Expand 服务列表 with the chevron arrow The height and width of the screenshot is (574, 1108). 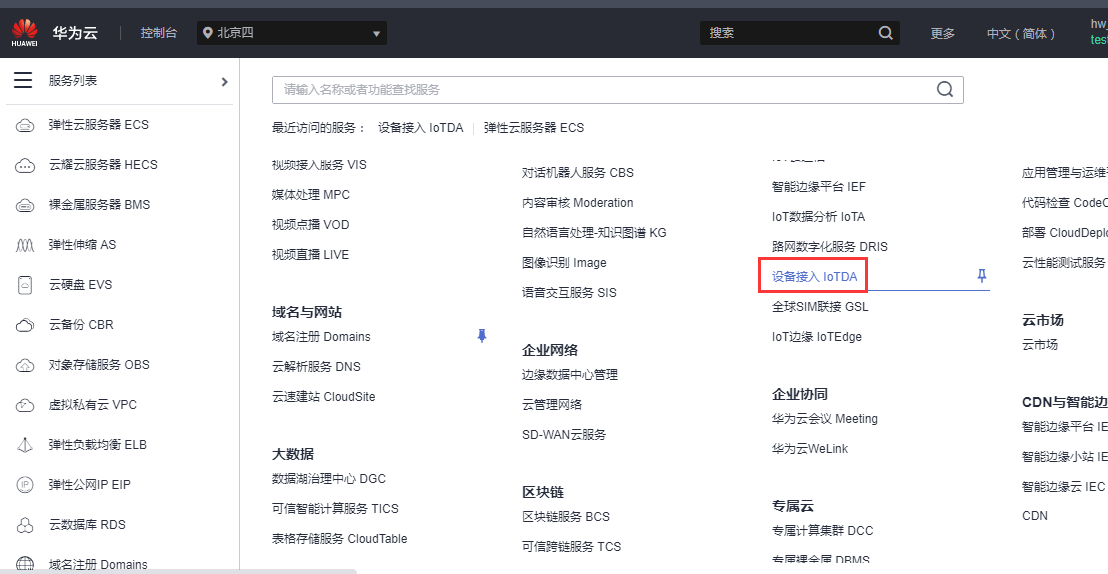tap(225, 81)
